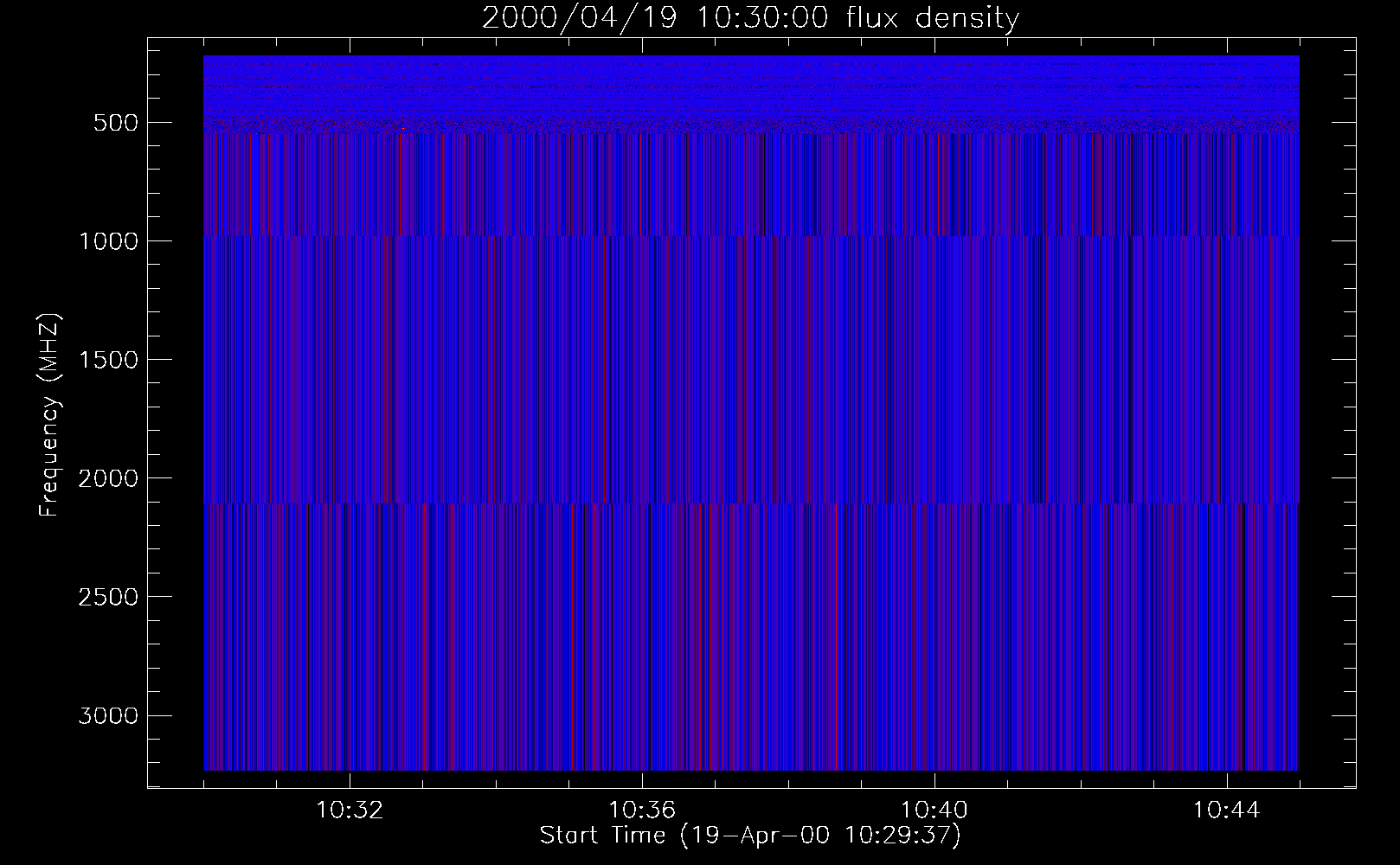1400x865 pixels.
Task: Click the plot title '2000/04/19 10:30:00 flux density'
Action: coord(750,18)
